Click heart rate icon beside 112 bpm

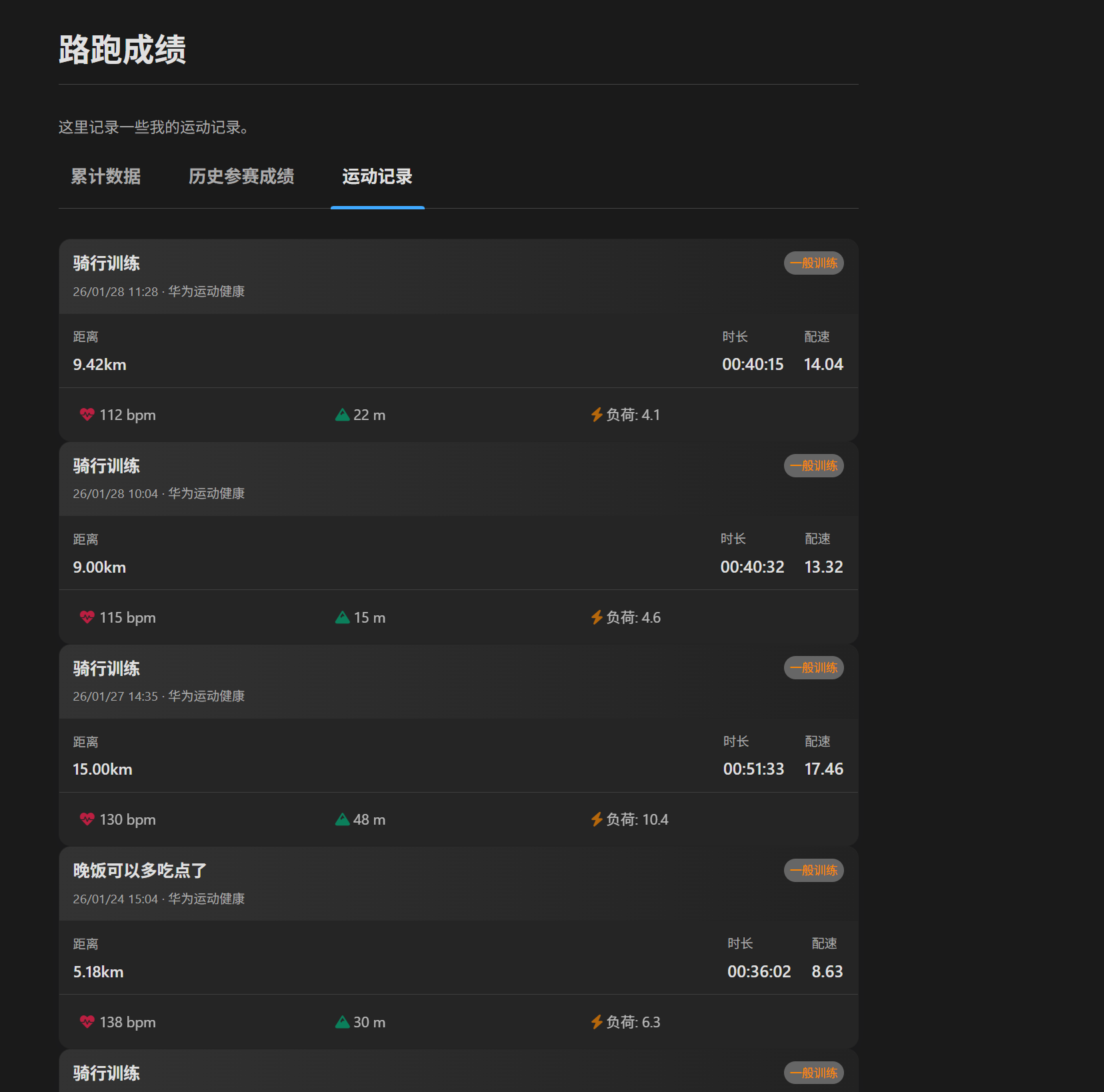(87, 415)
